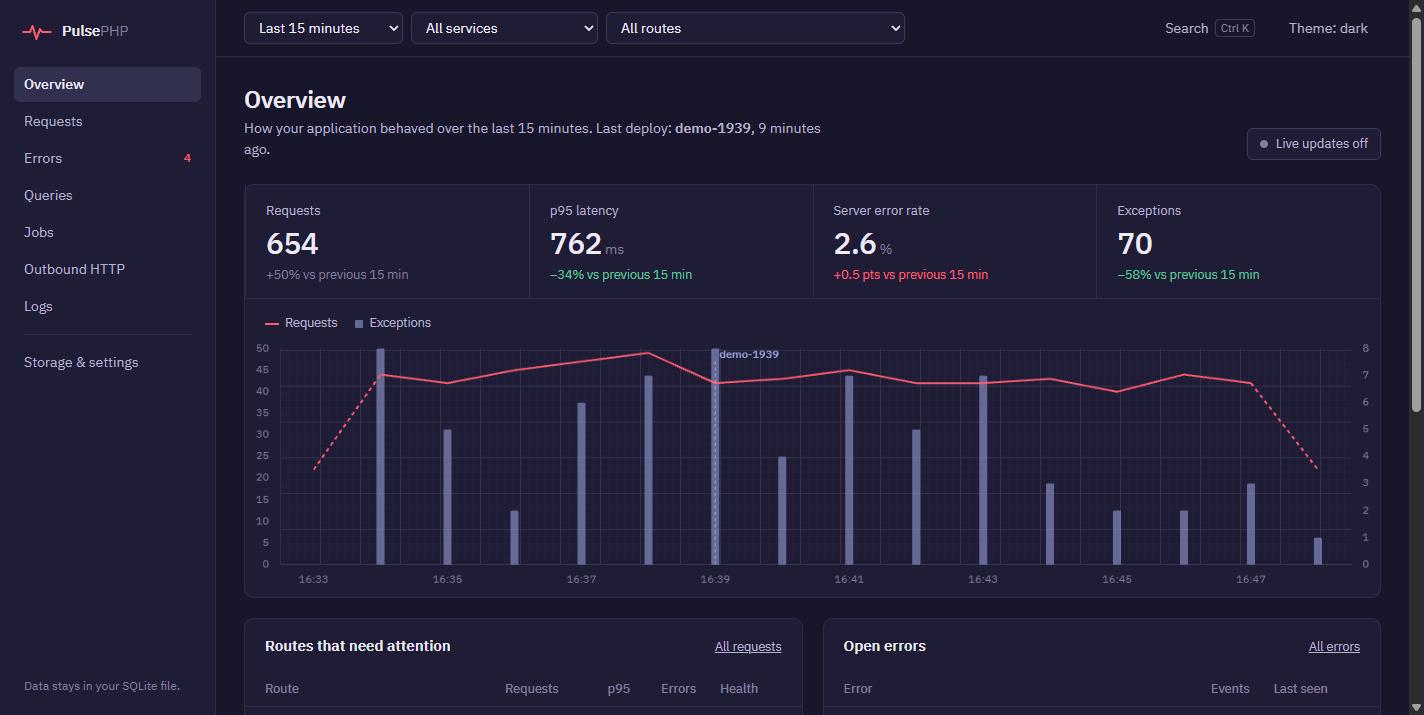Switch theme using Theme: dark button
The height and width of the screenshot is (715, 1424).
click(x=1328, y=28)
